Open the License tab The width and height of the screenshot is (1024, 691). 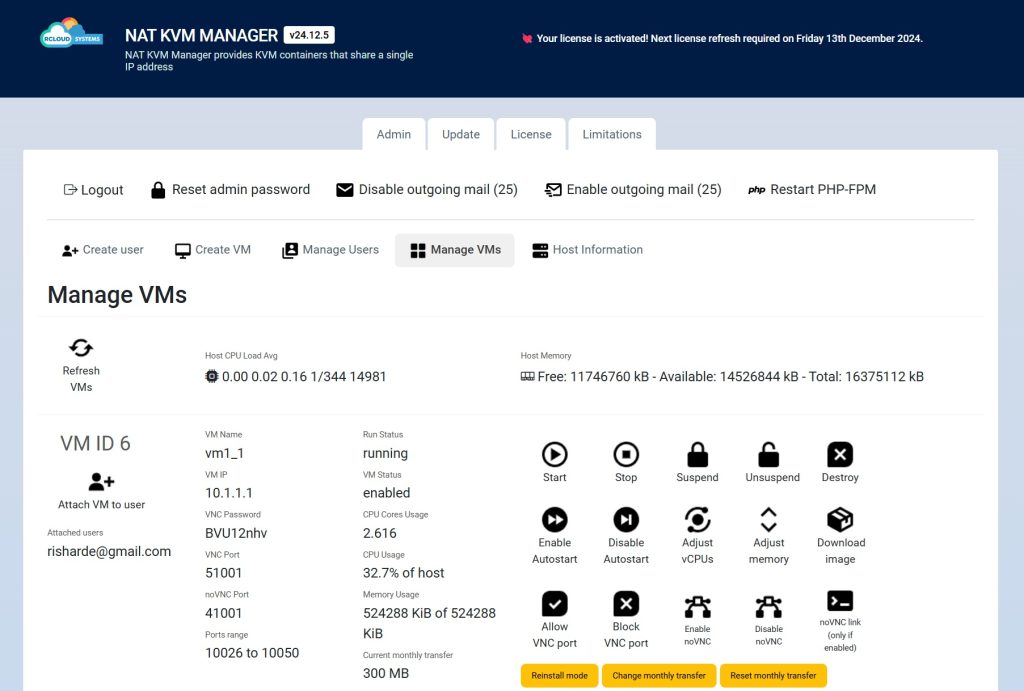click(x=531, y=133)
